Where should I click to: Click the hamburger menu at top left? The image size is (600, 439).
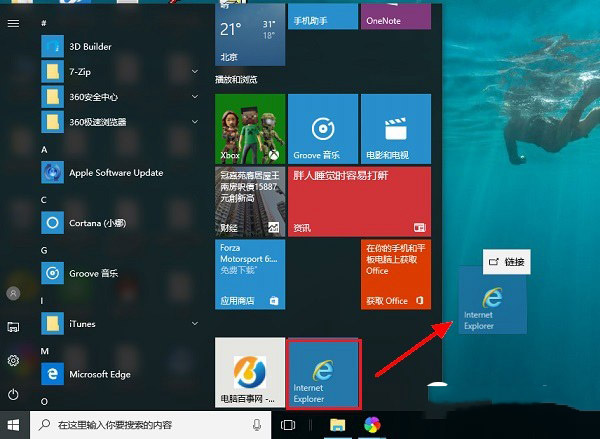point(14,22)
